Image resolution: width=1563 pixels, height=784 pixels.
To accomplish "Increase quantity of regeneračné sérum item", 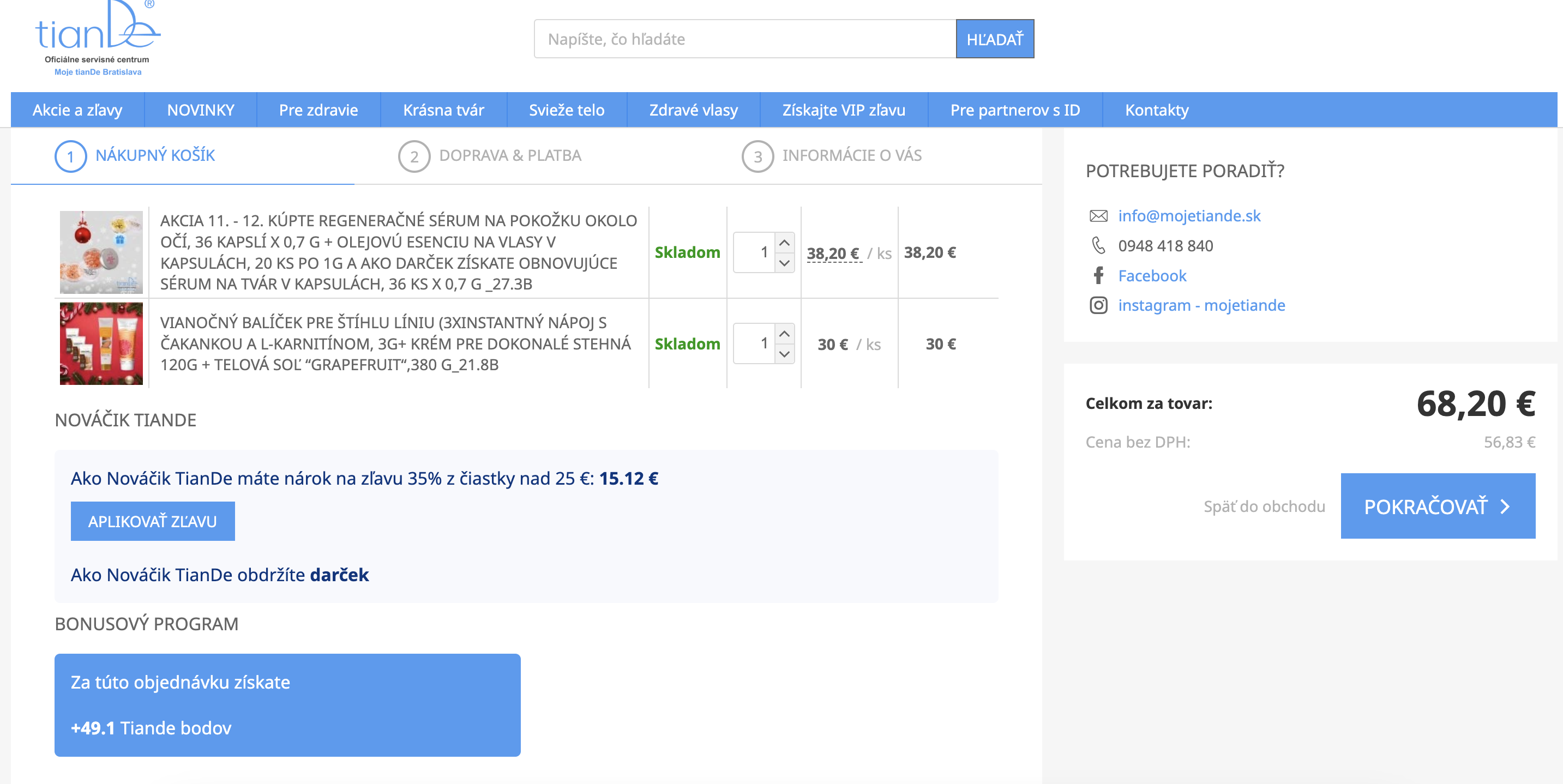I will tap(784, 243).
